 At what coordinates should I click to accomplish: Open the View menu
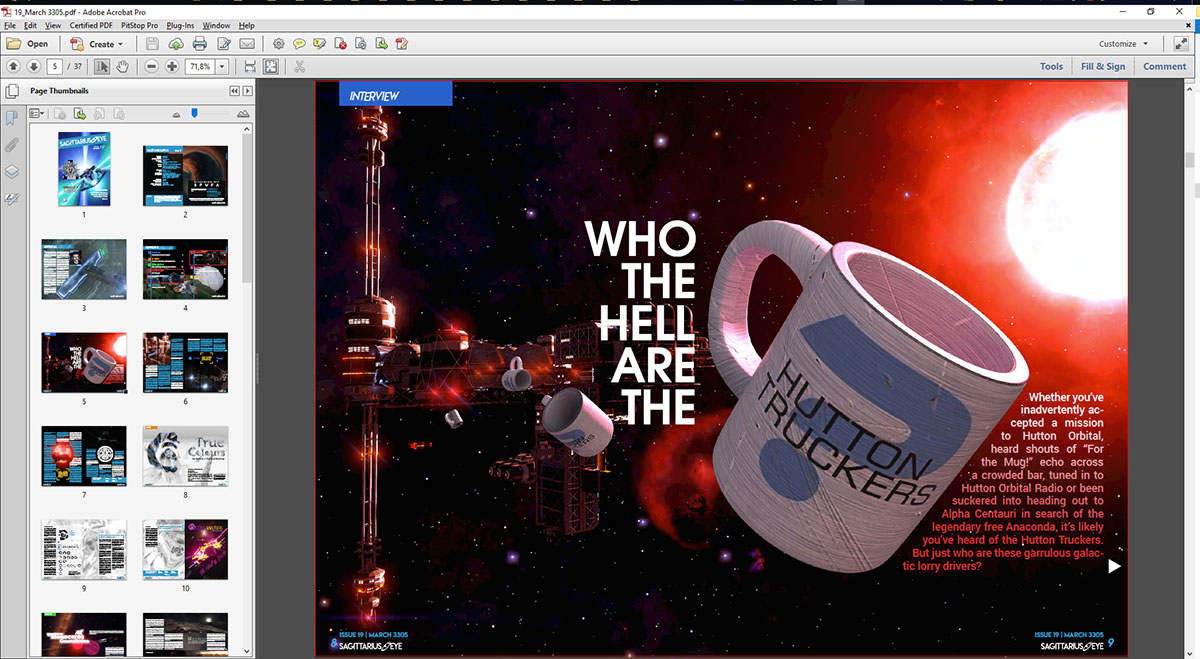pos(53,25)
